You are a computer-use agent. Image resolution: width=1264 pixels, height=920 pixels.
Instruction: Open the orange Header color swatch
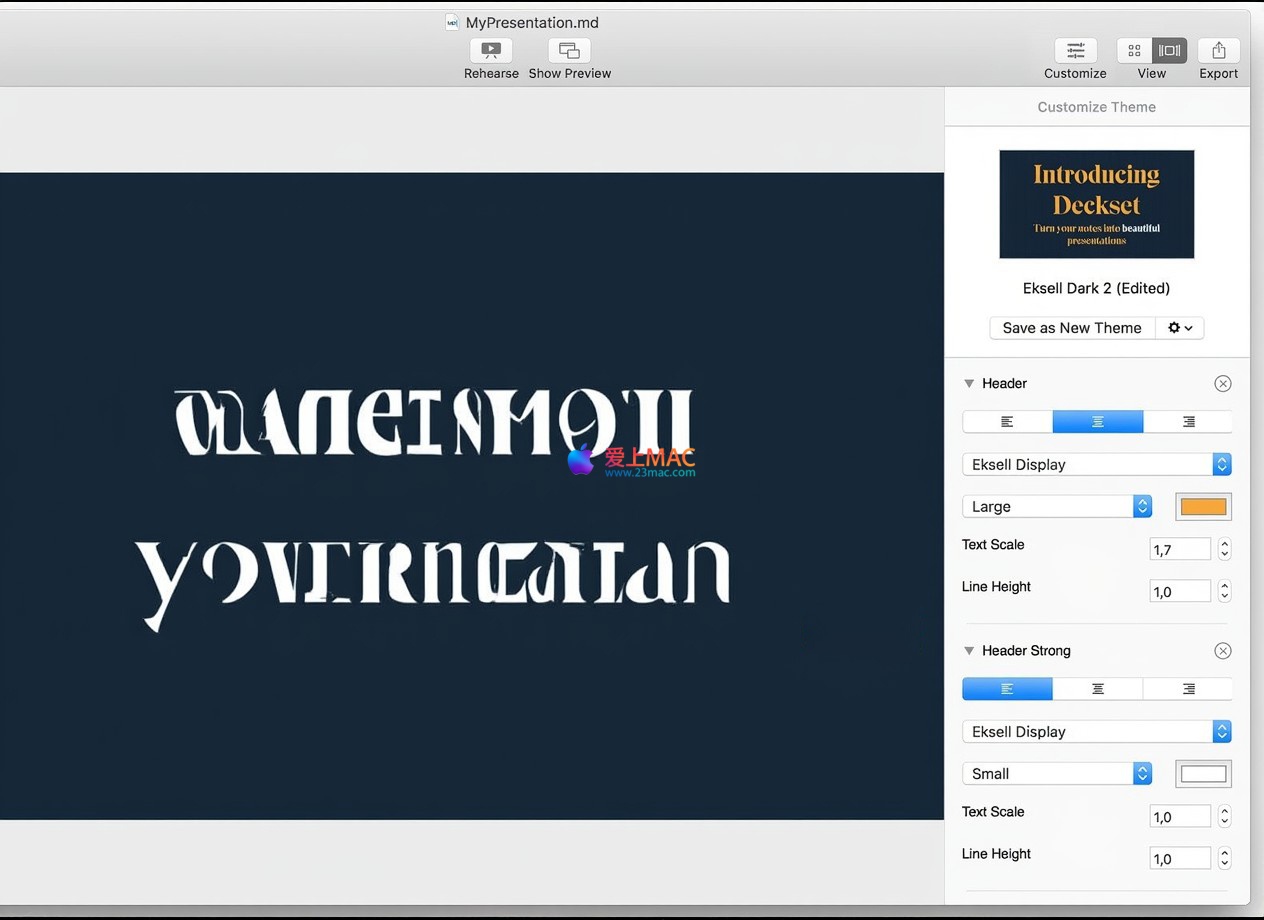coord(1203,507)
